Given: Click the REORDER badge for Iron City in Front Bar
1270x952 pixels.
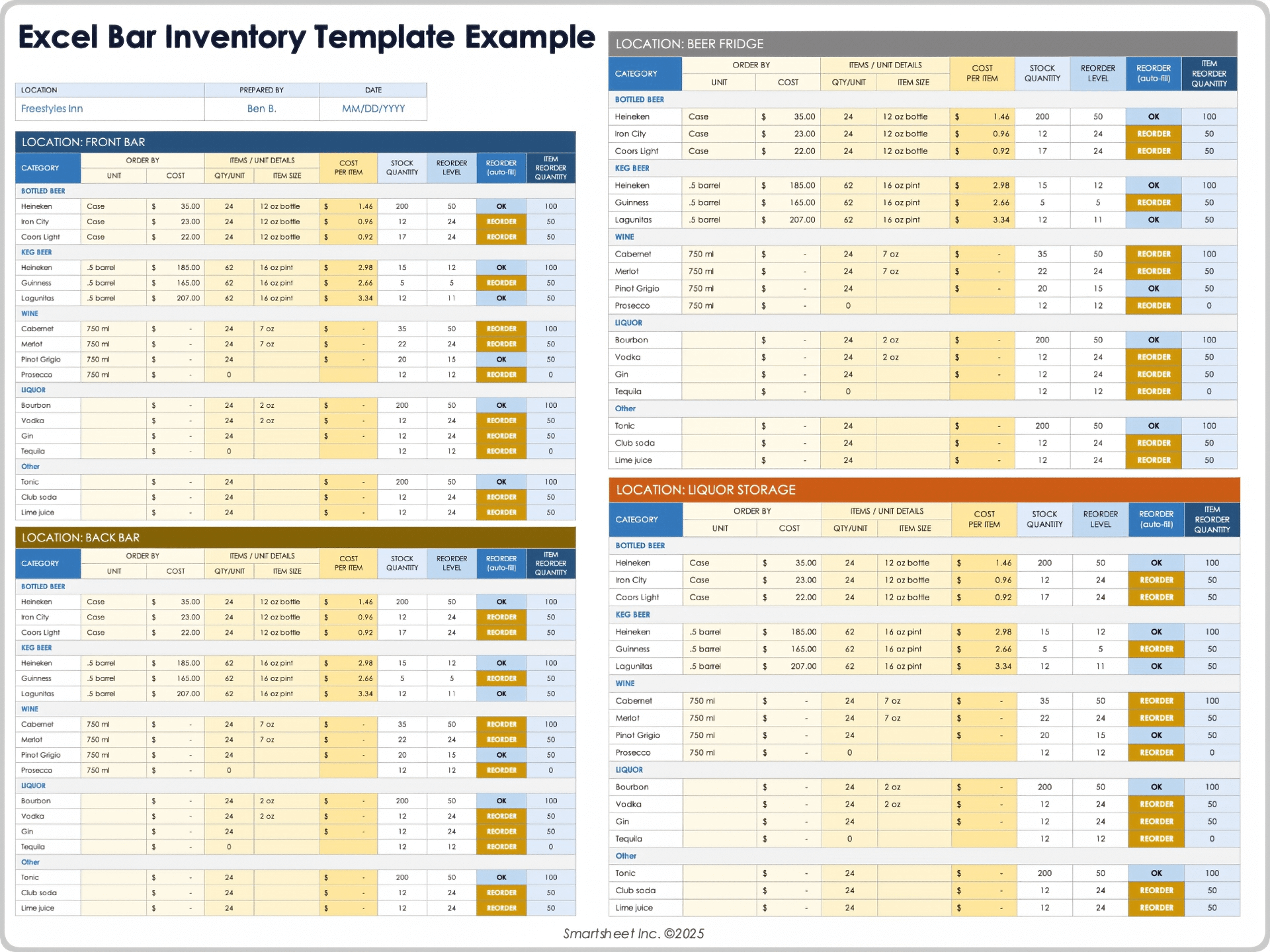Looking at the screenshot, I should 501,221.
